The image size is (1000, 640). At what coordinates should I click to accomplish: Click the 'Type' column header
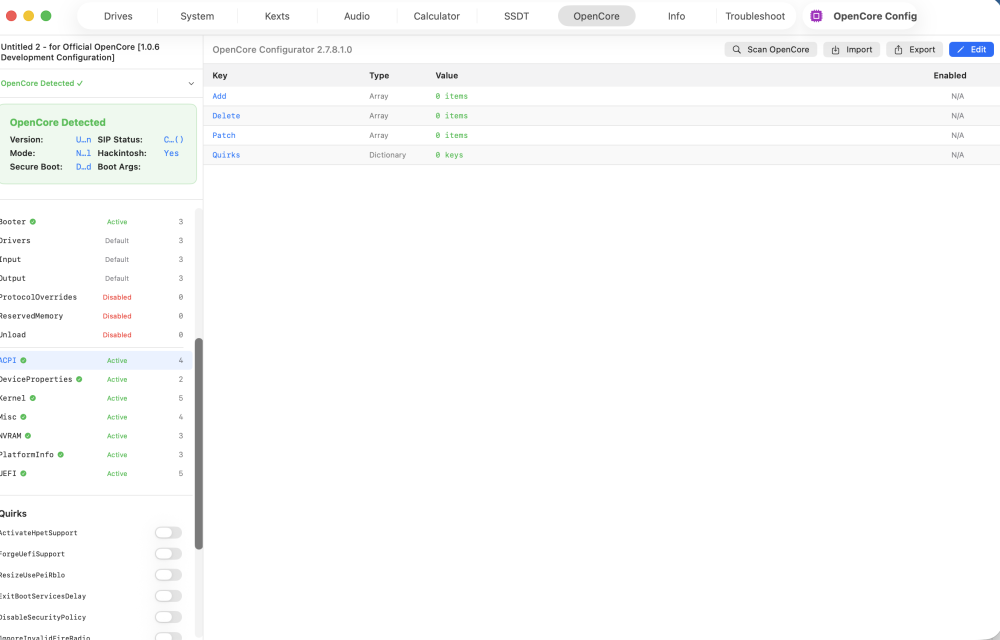(379, 76)
